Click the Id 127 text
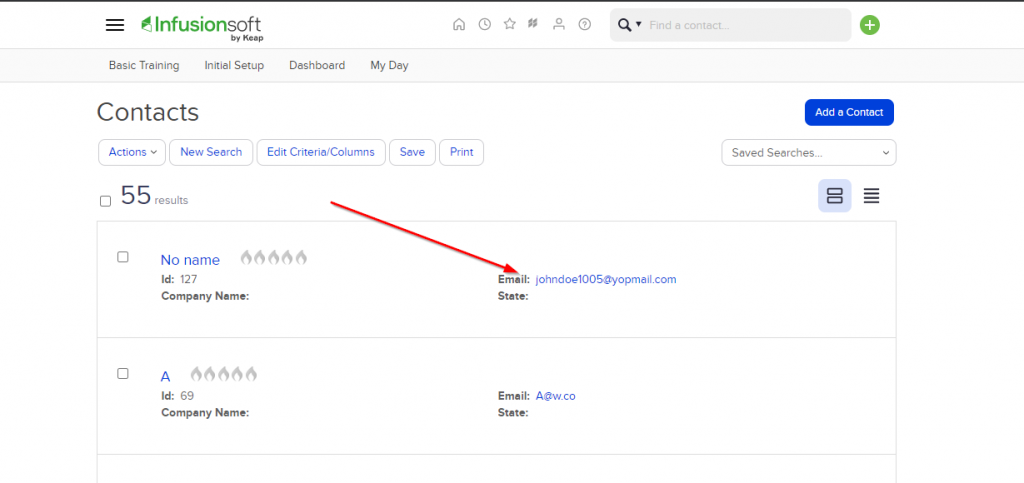 tap(180, 279)
